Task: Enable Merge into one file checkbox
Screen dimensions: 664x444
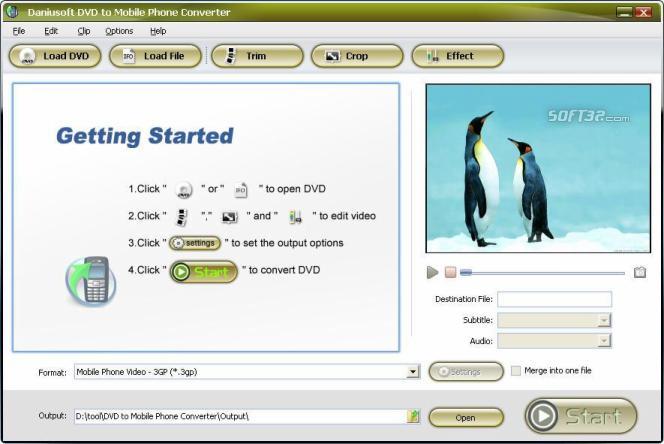Action: tap(516, 371)
